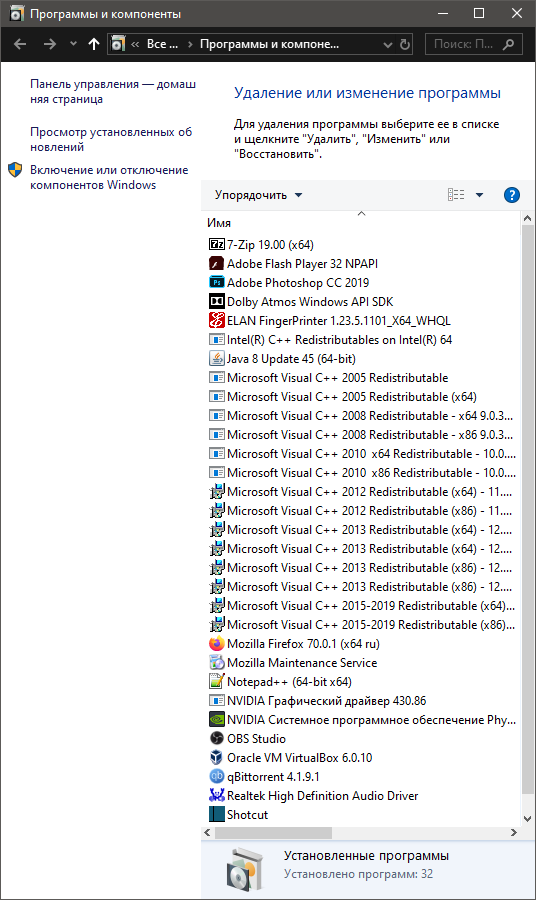The image size is (536, 900).
Task: Click the qBittorrent 4.1.9.1 icon
Action: click(216, 776)
